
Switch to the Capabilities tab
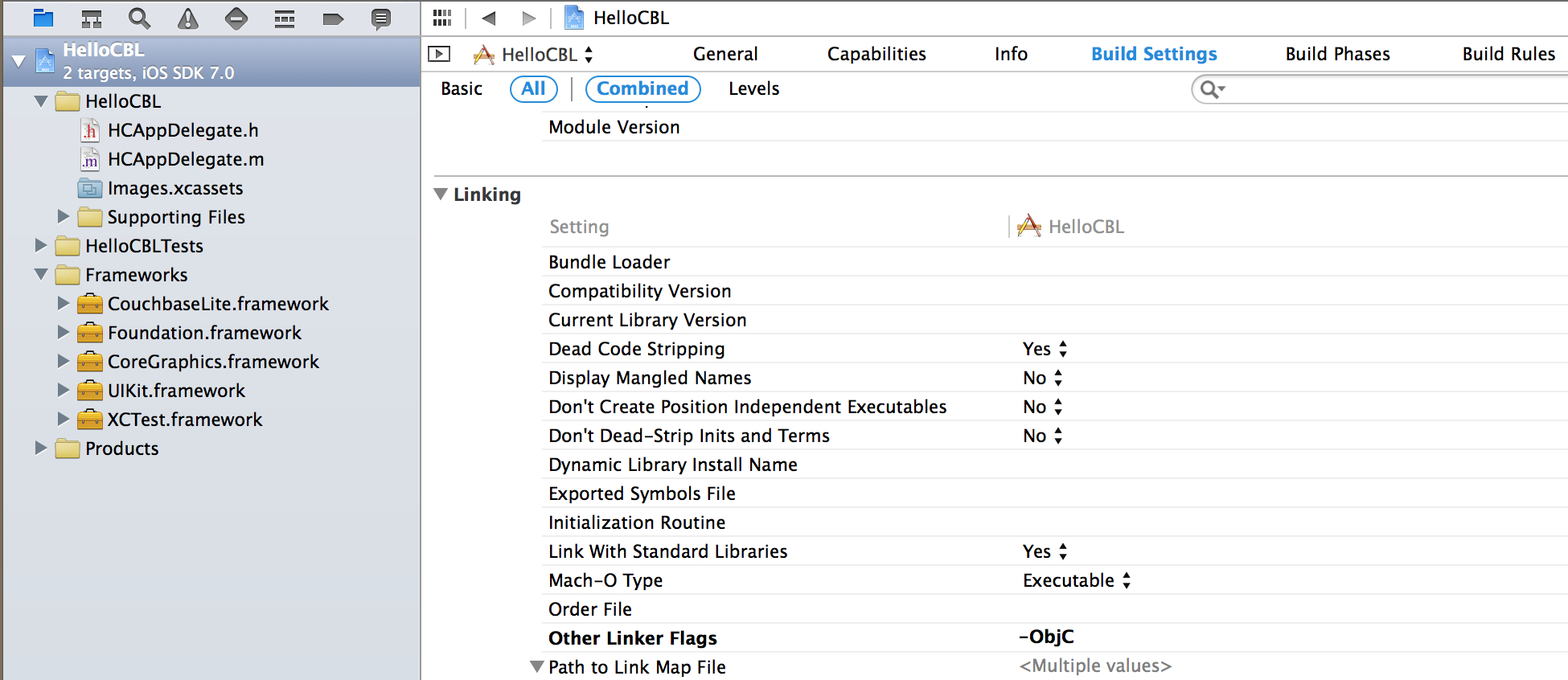coord(876,54)
